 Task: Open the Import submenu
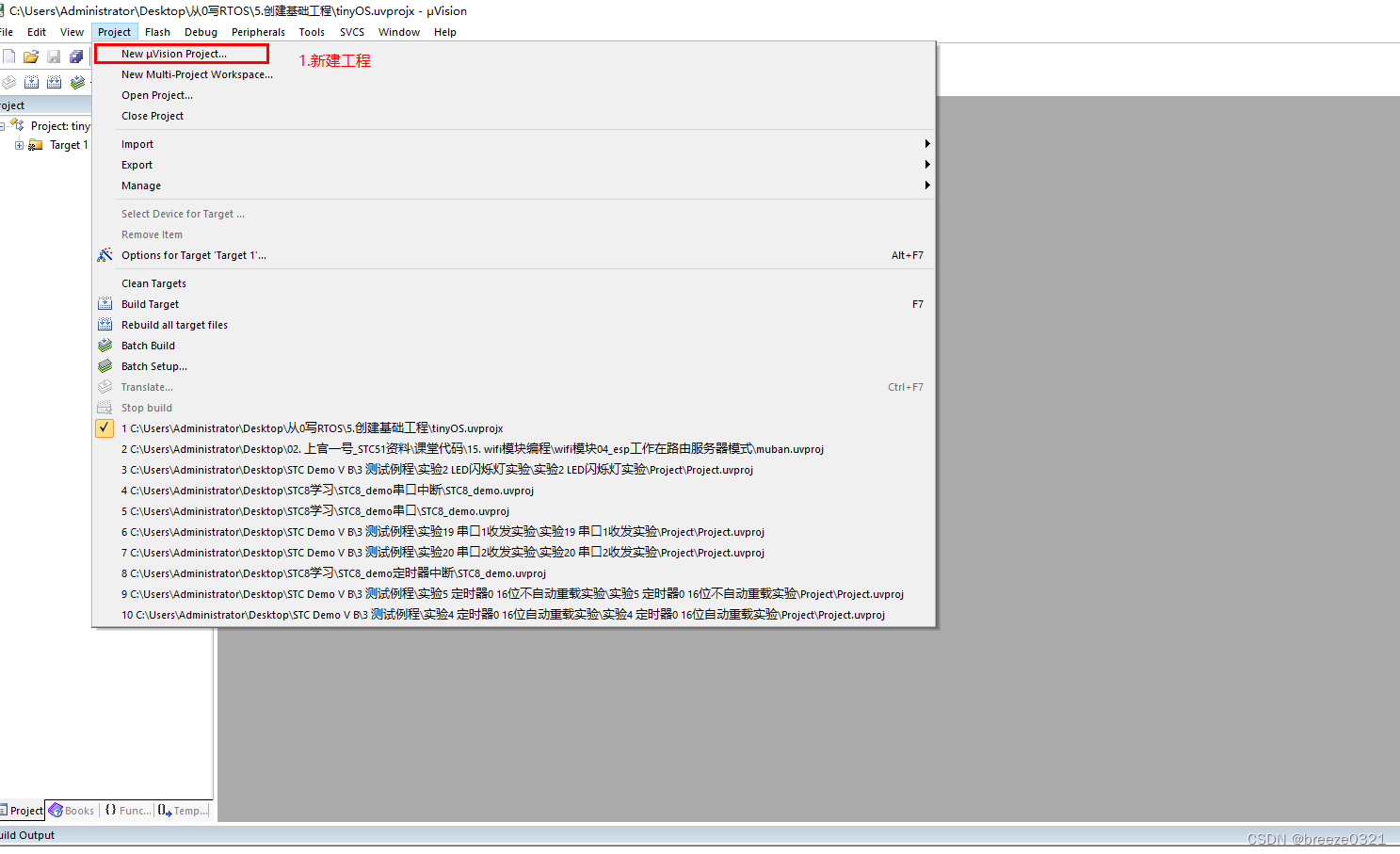[x=514, y=144]
